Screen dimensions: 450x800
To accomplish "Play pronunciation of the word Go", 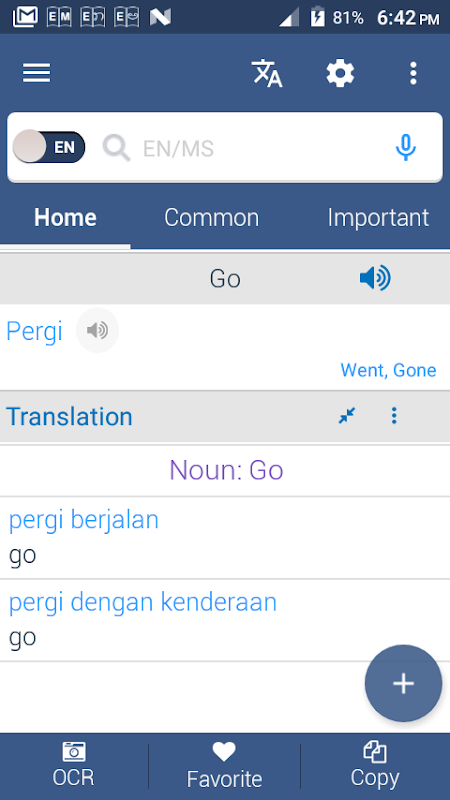I will pos(376,279).
